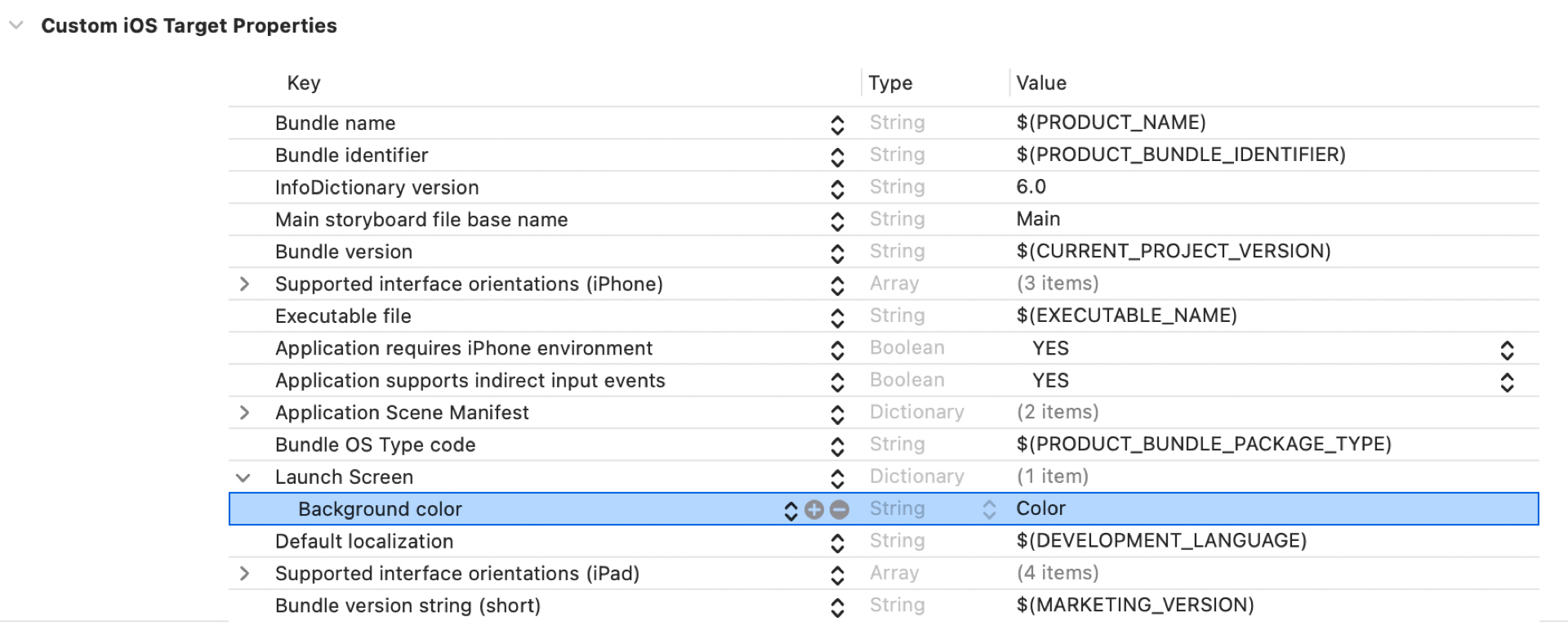This screenshot has width=1568, height=635.
Task: Expand Supported interface orientations (iPhone) row
Action: (x=244, y=284)
